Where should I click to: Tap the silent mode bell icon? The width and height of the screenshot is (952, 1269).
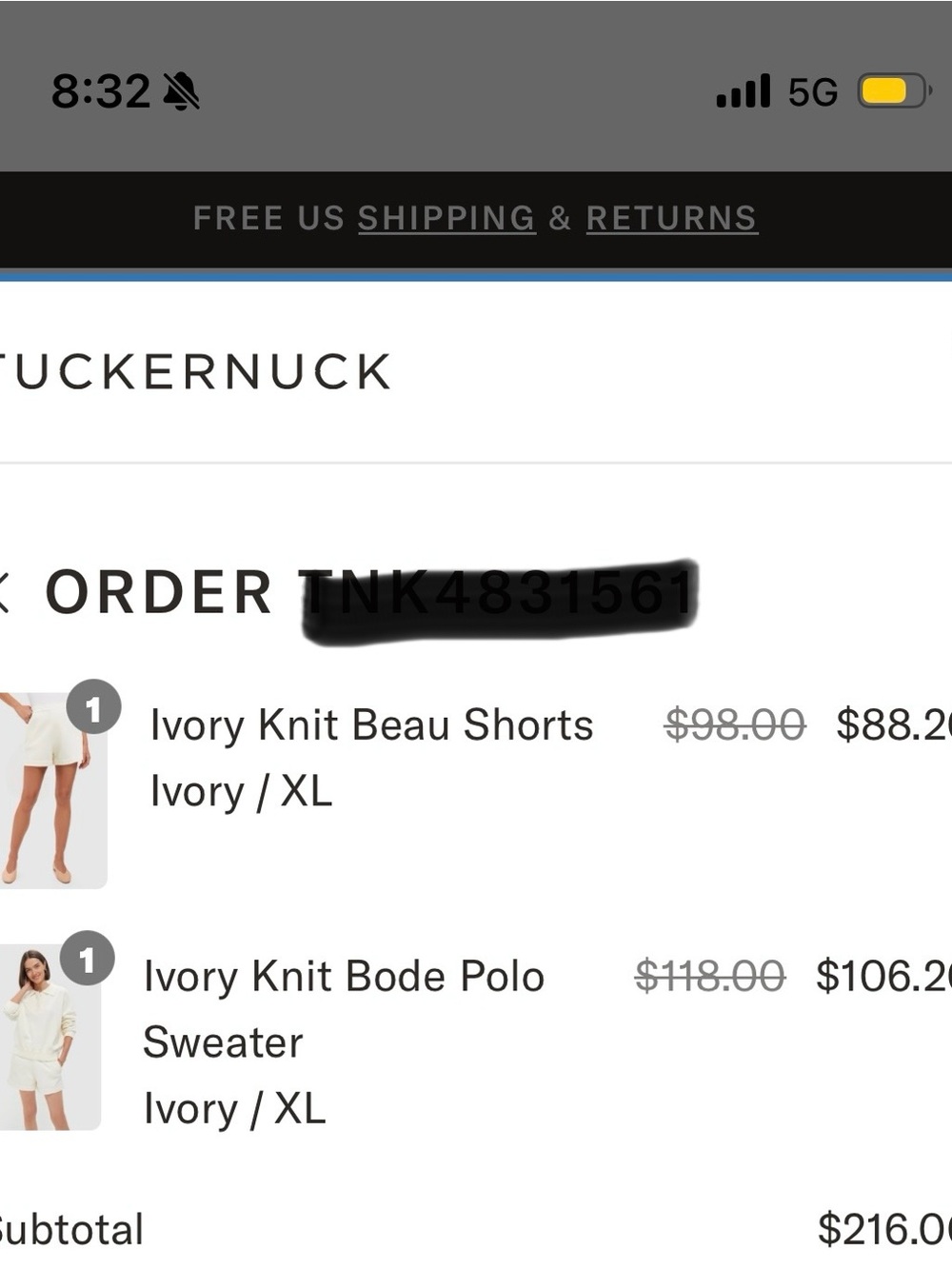pos(181,91)
